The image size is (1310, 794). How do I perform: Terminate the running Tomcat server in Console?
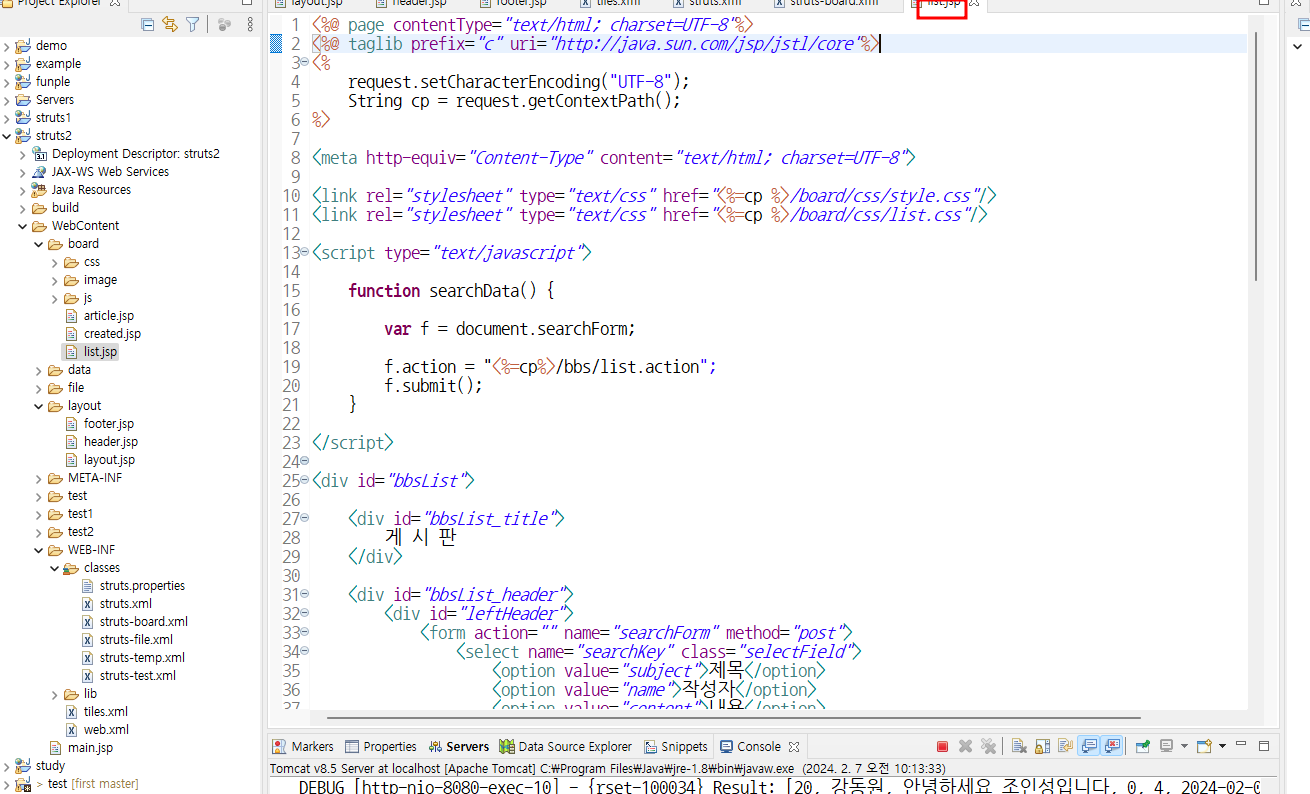pos(942,746)
